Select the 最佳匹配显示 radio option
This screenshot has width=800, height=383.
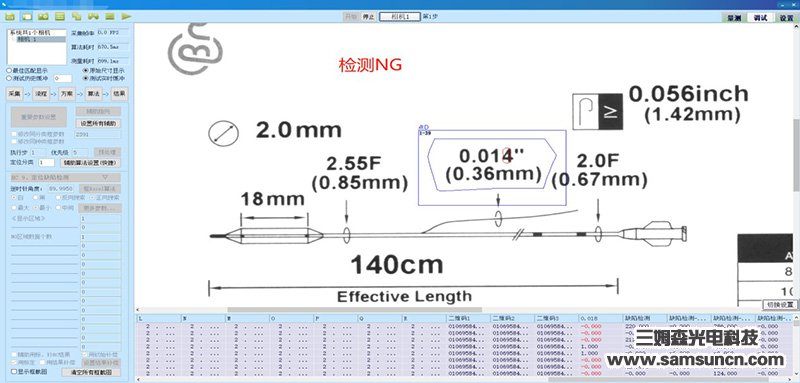click(x=27, y=70)
